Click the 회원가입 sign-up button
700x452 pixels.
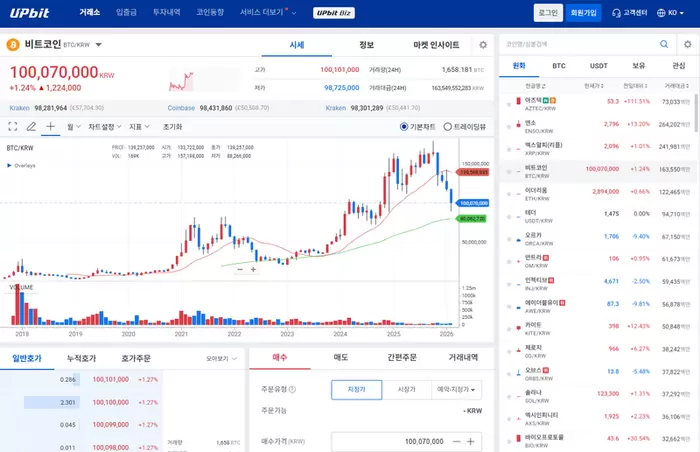583,13
